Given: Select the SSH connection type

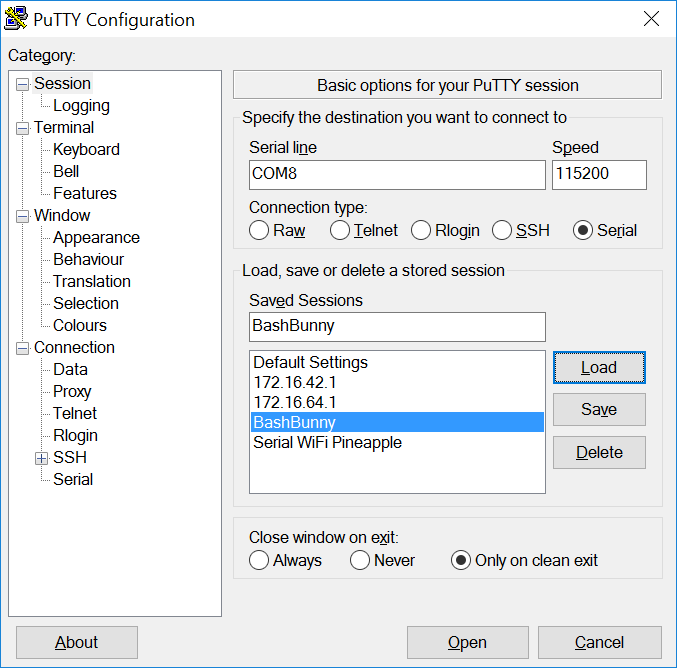Looking at the screenshot, I should tap(502, 231).
